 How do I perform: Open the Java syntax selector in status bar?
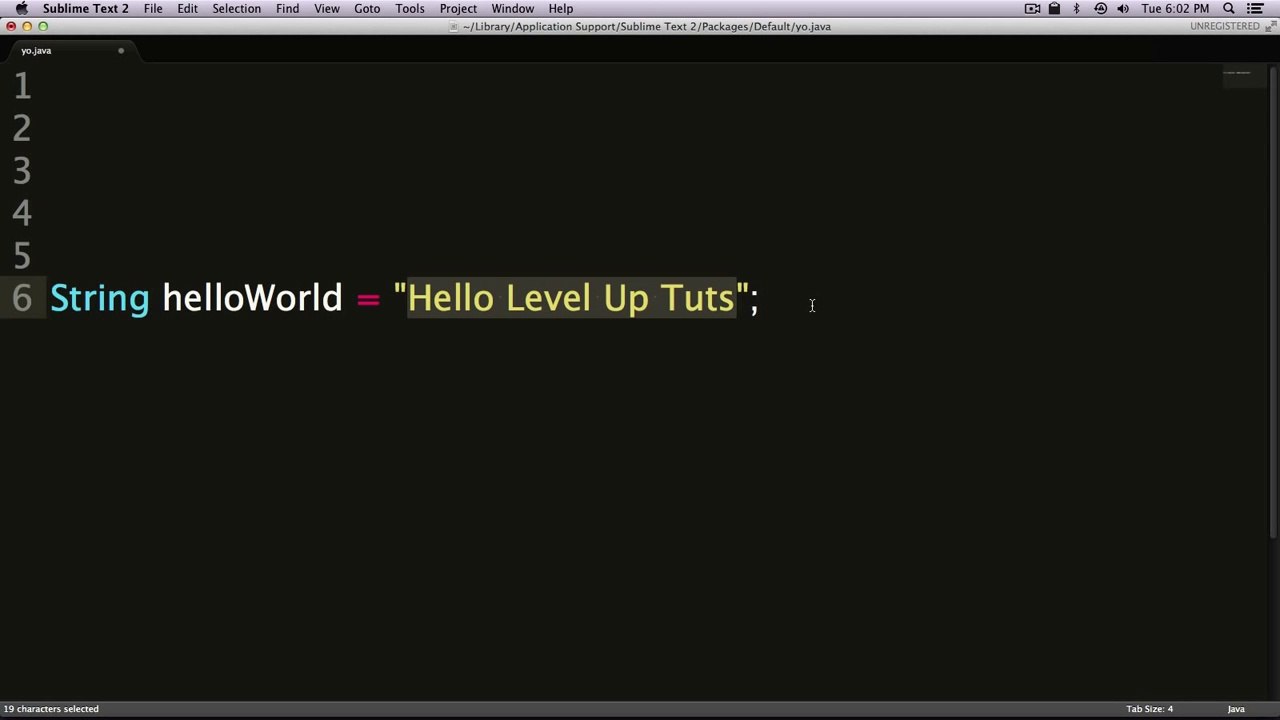pos(1236,709)
